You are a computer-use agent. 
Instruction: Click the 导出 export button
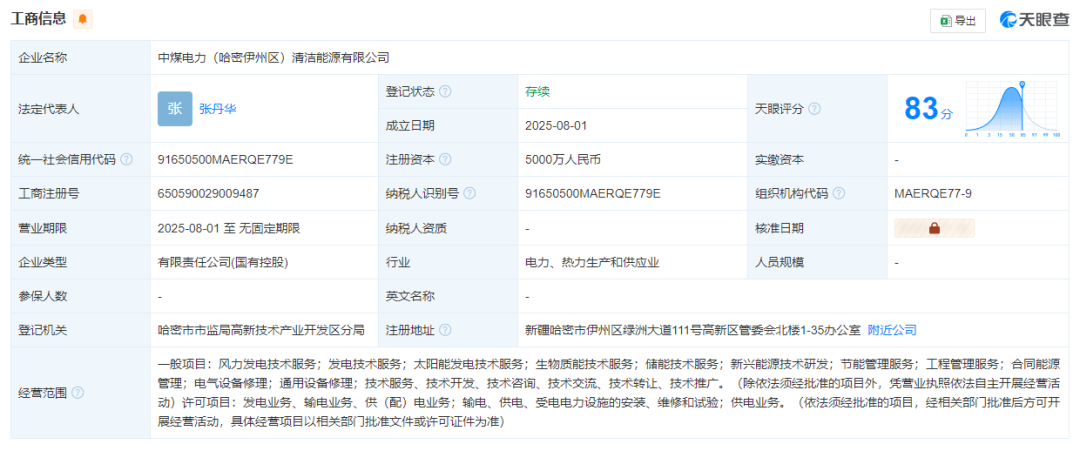pyautogui.click(x=957, y=20)
